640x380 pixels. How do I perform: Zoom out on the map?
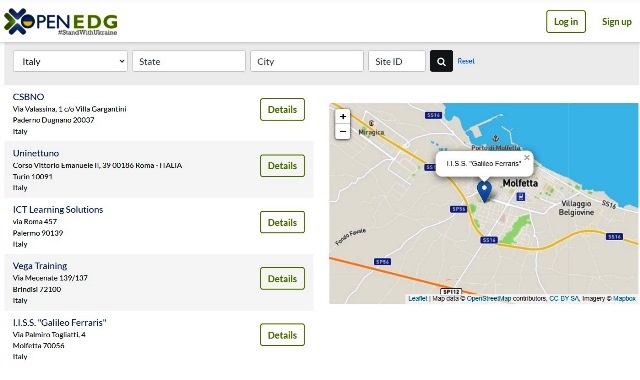coord(343,132)
